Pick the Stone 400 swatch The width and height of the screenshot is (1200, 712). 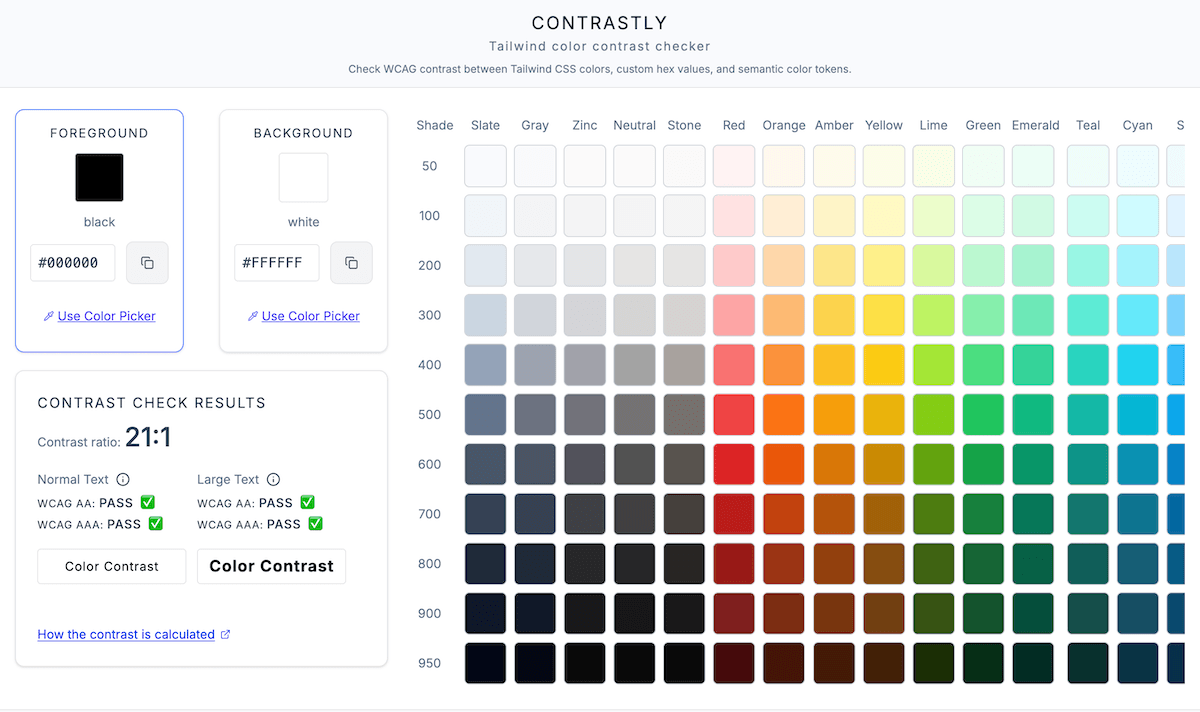(x=684, y=365)
